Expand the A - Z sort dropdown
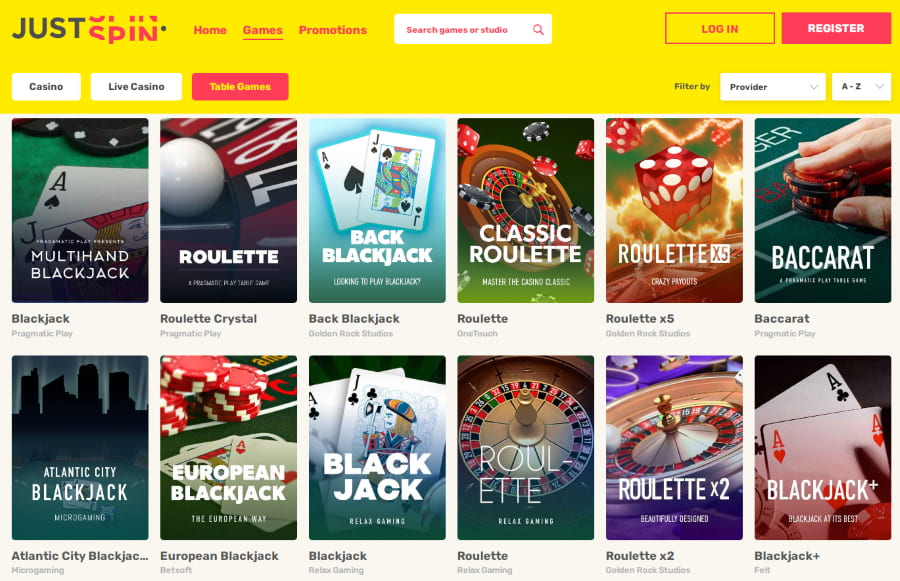This screenshot has width=900, height=581. [x=861, y=87]
